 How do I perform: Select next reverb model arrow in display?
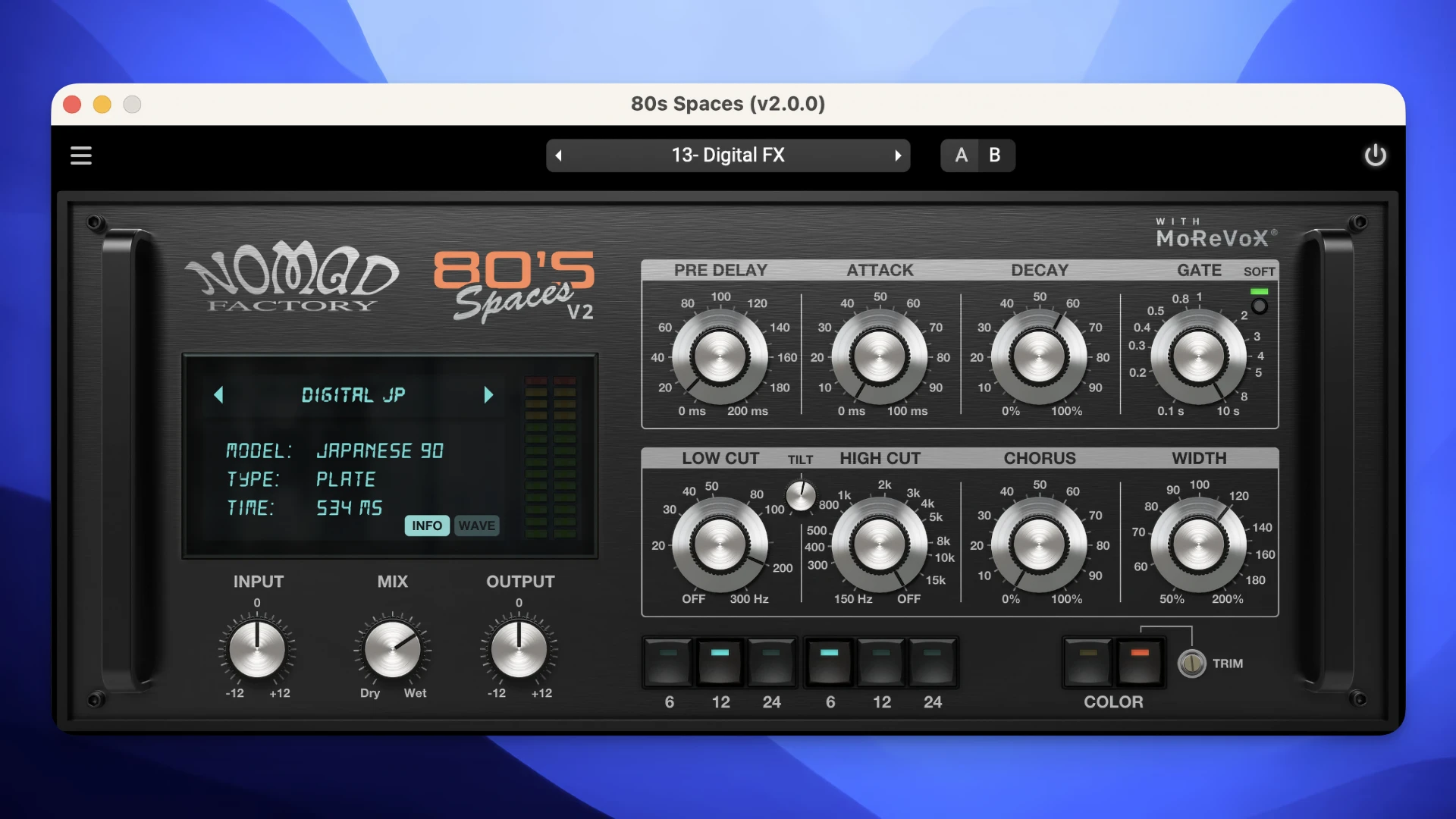(x=488, y=394)
